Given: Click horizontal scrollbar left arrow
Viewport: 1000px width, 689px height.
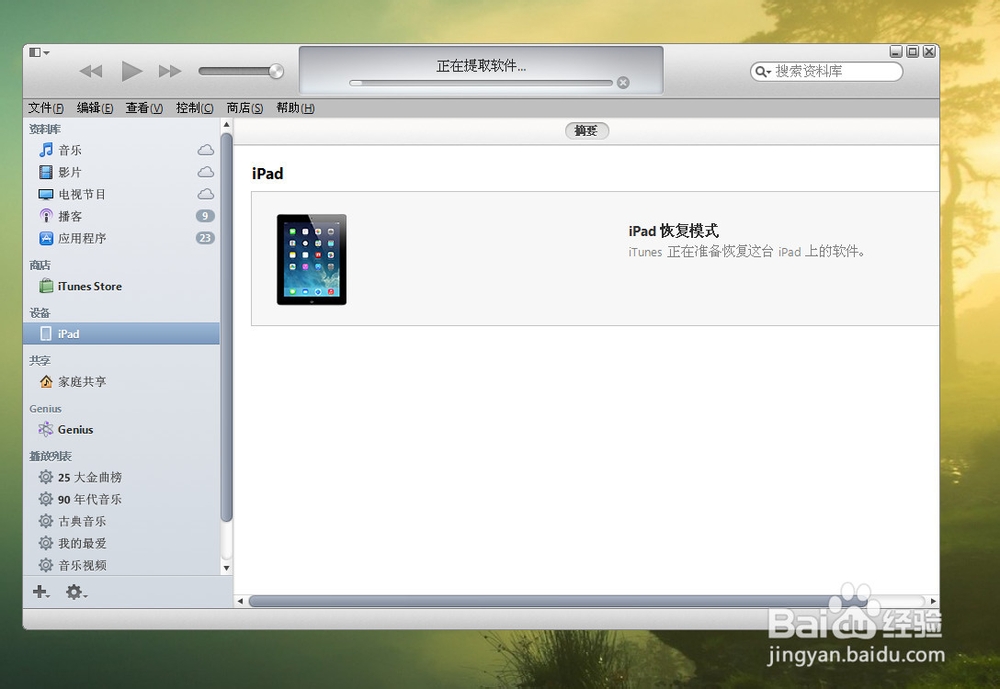Looking at the screenshot, I should (x=240, y=601).
